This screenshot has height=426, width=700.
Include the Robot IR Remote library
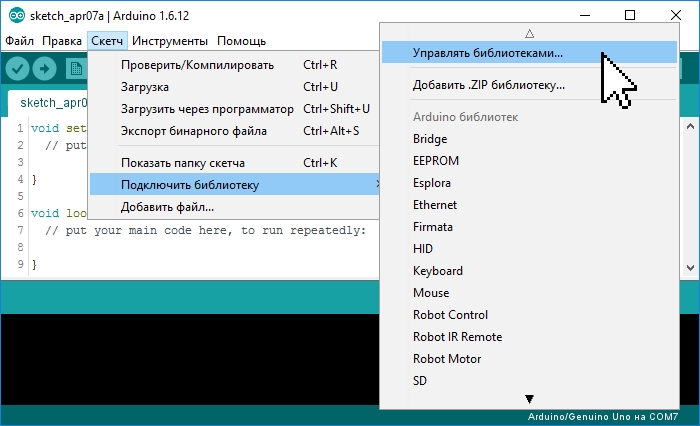pos(529,337)
